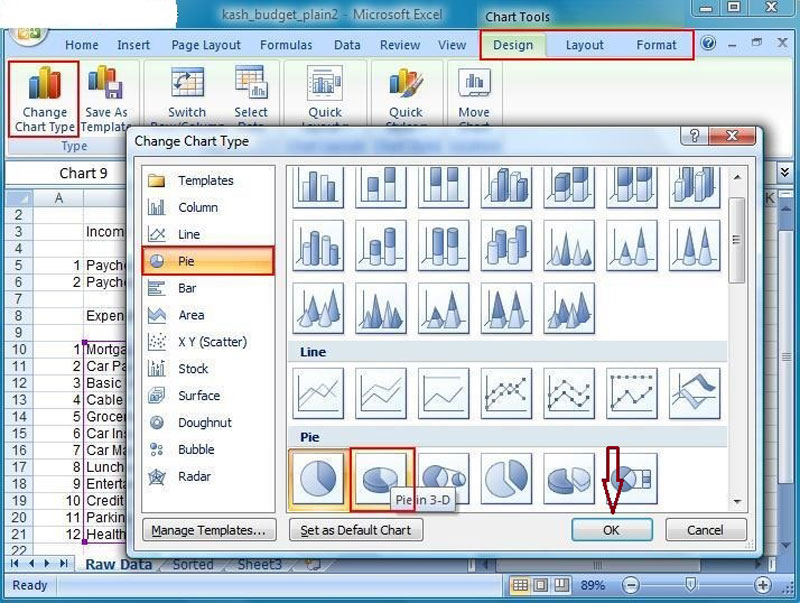Choose Doughnut in chart type list

tap(208, 422)
